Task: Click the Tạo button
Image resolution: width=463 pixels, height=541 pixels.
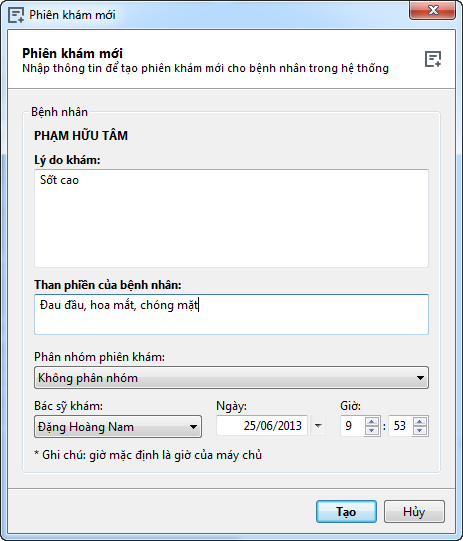Action: [x=346, y=511]
